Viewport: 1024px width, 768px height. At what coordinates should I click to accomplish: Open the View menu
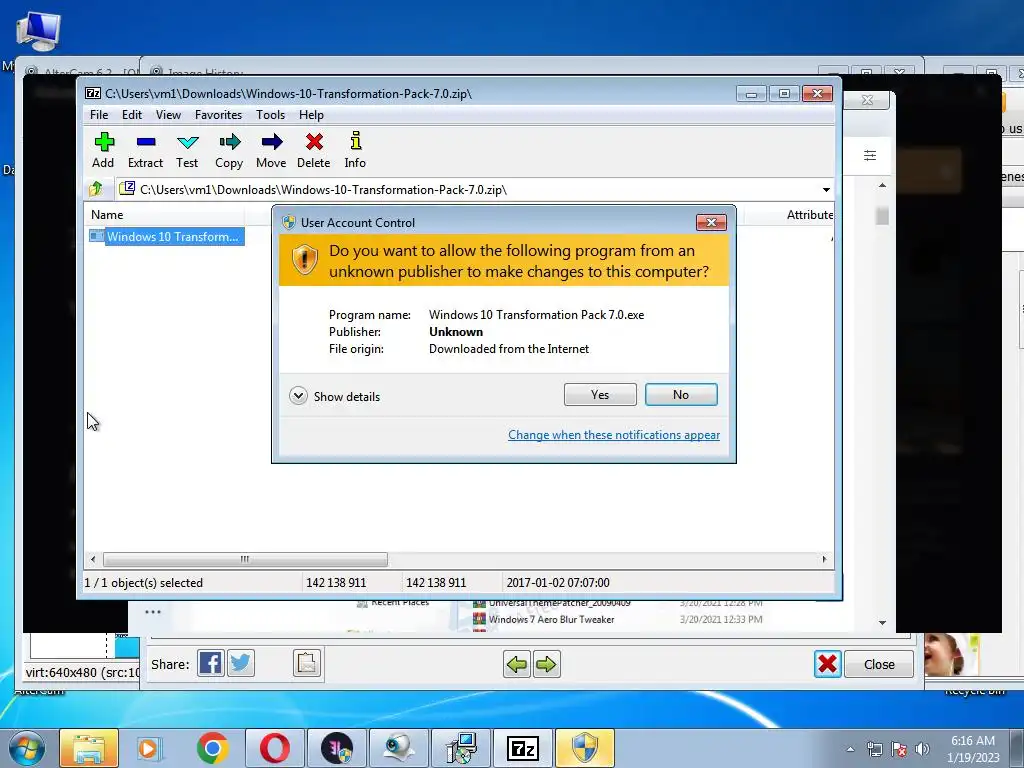(x=168, y=115)
